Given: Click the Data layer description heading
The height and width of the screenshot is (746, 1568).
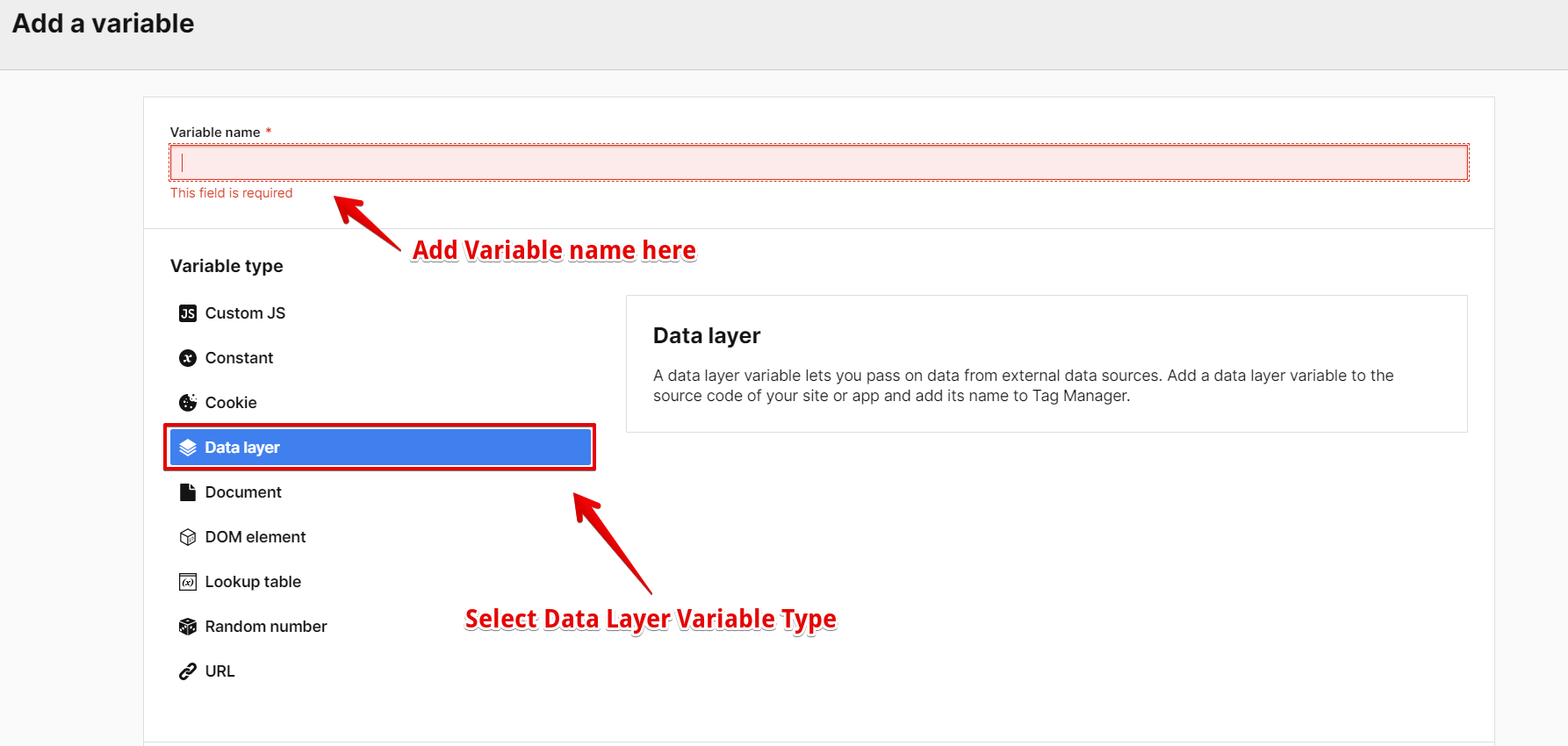Looking at the screenshot, I should click(707, 336).
